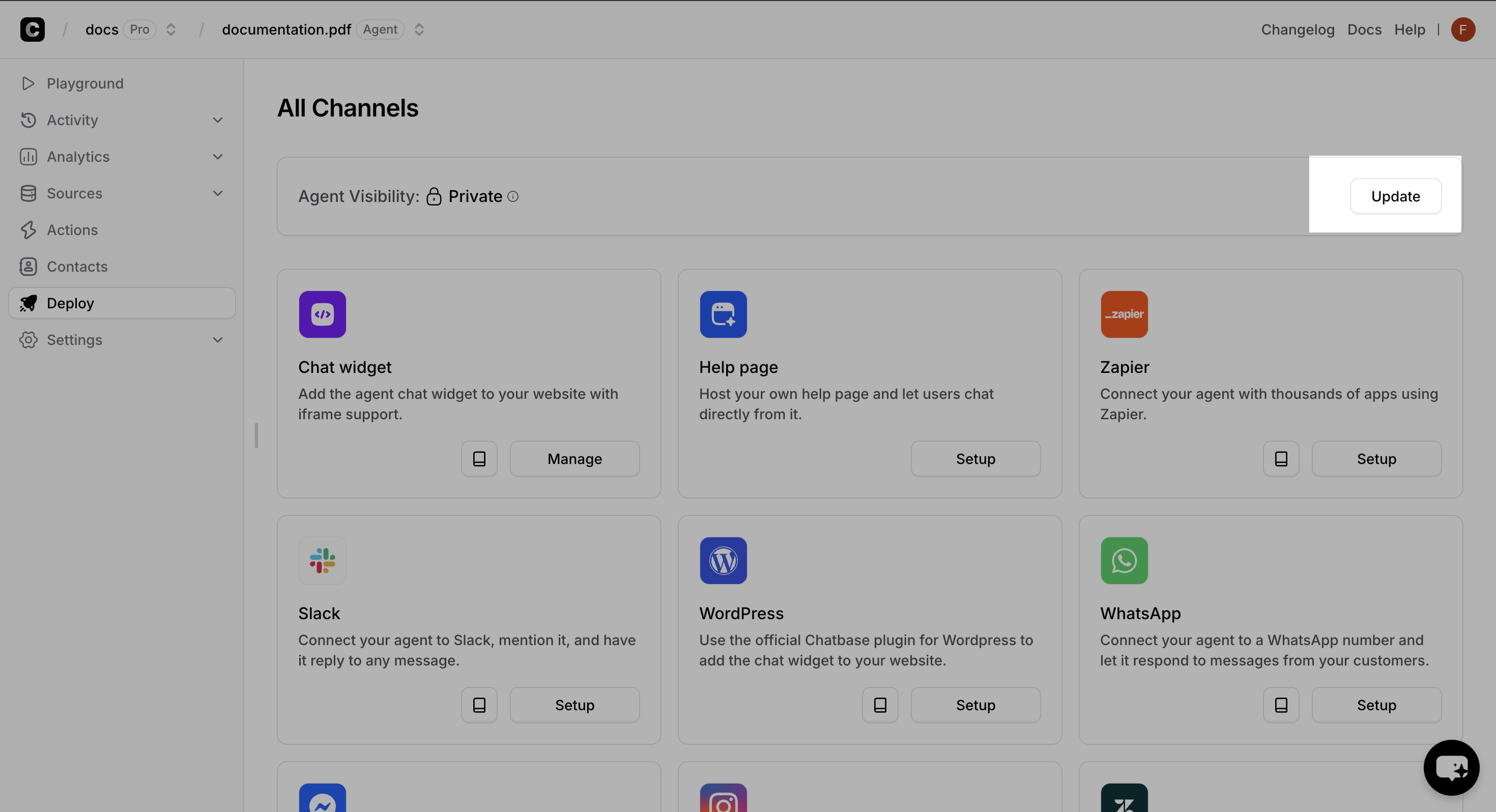
Task: Open the WhatsApp guide book icon
Action: coord(1281,705)
